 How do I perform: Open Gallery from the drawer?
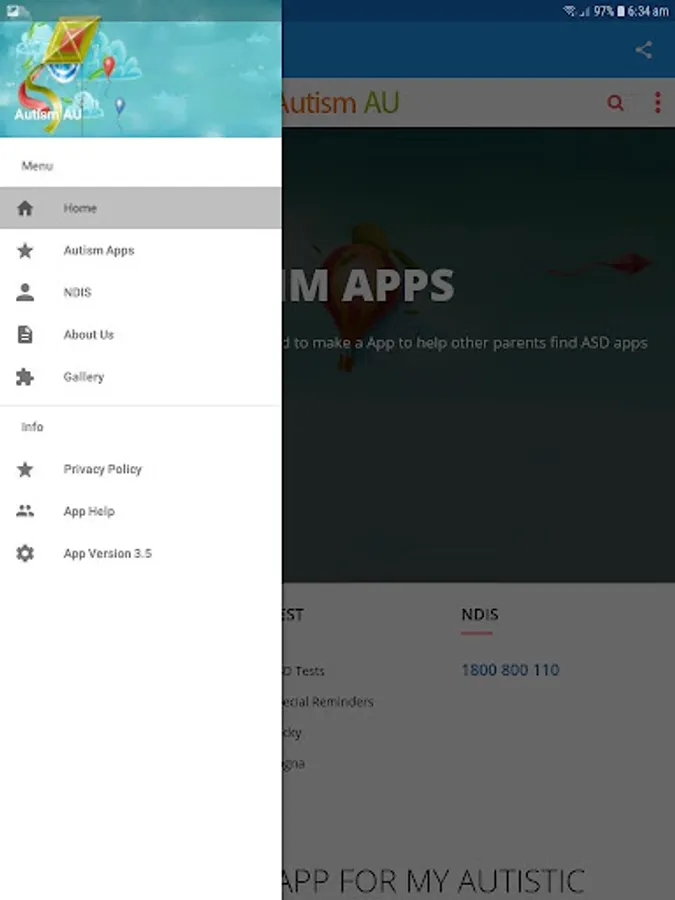[x=141, y=377]
